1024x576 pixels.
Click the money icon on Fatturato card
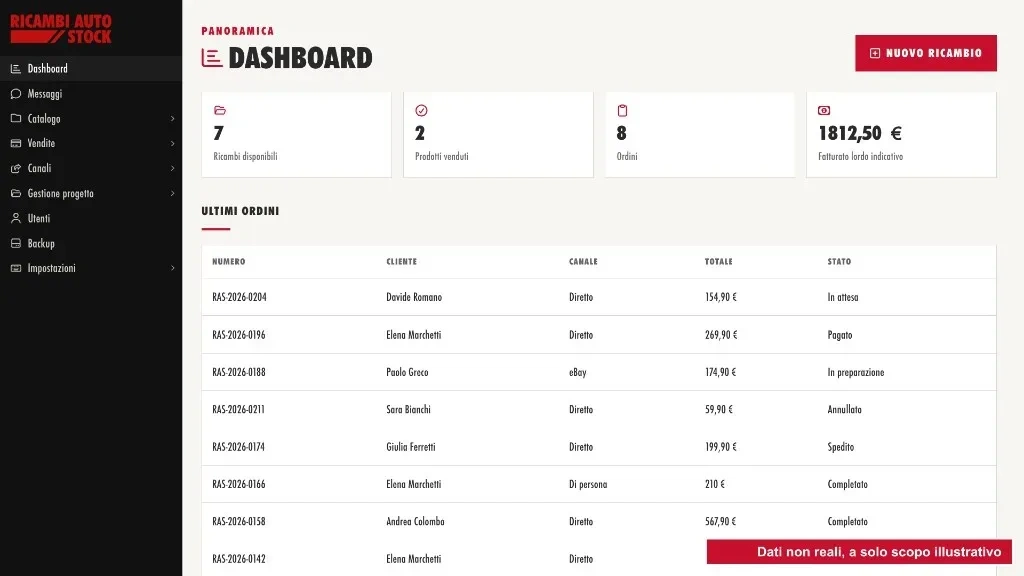tap(824, 110)
